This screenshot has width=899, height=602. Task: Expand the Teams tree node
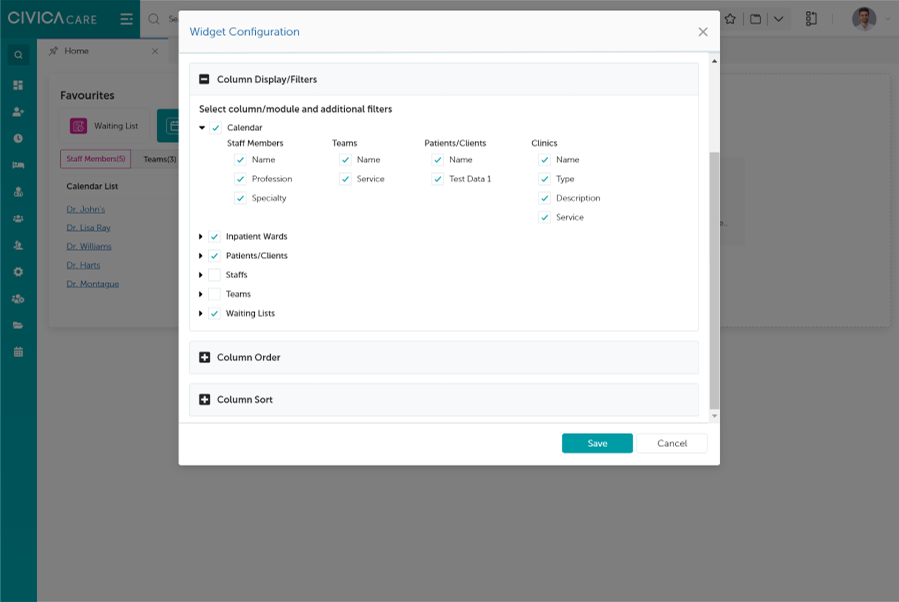click(x=201, y=294)
